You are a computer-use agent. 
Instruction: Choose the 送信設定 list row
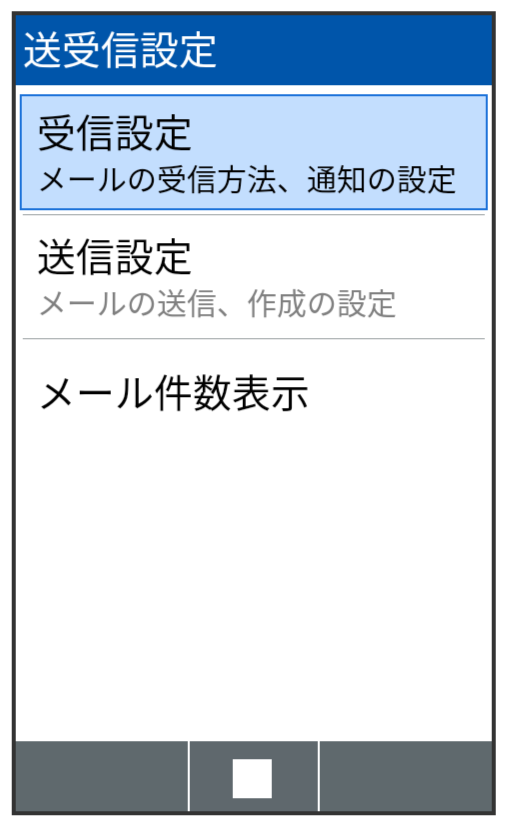click(254, 277)
